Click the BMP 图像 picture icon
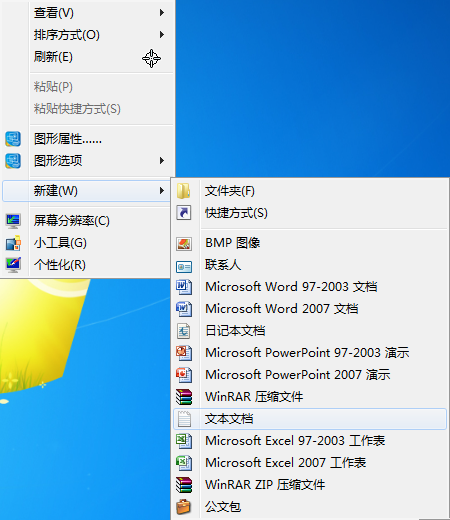 (x=184, y=244)
